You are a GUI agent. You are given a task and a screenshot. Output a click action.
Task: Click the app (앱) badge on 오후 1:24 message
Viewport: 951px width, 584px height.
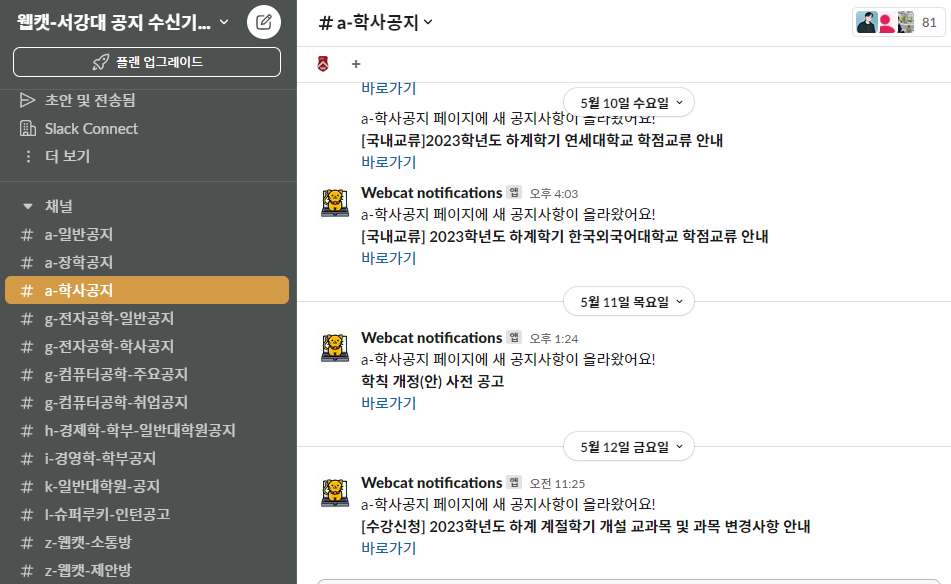tap(514, 337)
